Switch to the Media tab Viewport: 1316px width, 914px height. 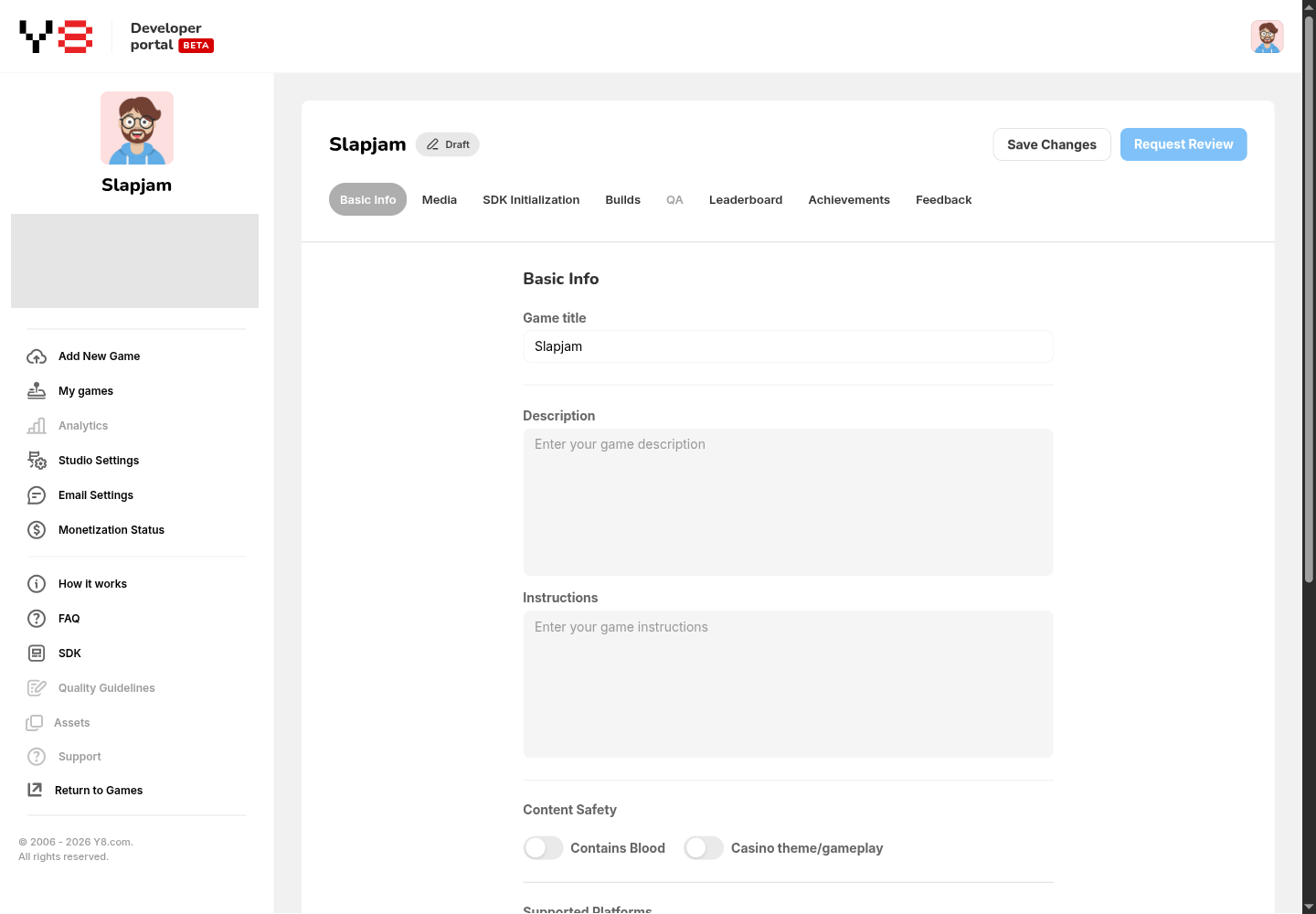coord(440,200)
